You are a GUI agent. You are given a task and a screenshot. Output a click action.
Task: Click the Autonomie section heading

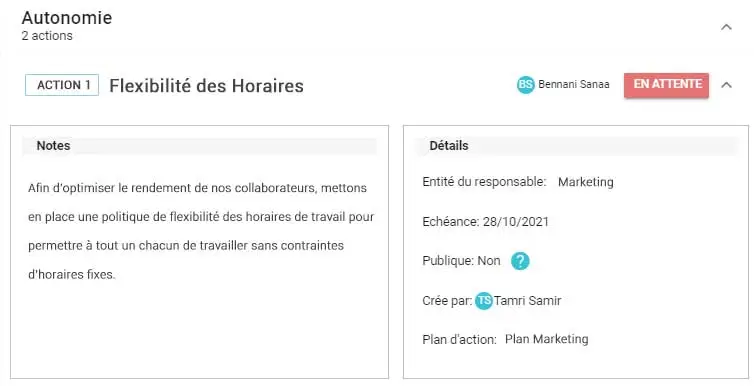point(67,17)
